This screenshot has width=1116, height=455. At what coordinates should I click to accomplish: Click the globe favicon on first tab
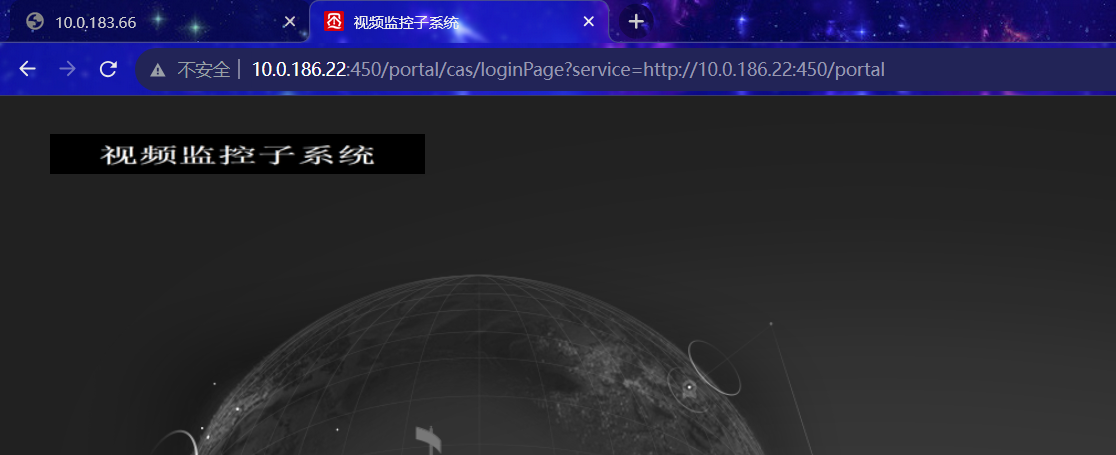click(35, 22)
